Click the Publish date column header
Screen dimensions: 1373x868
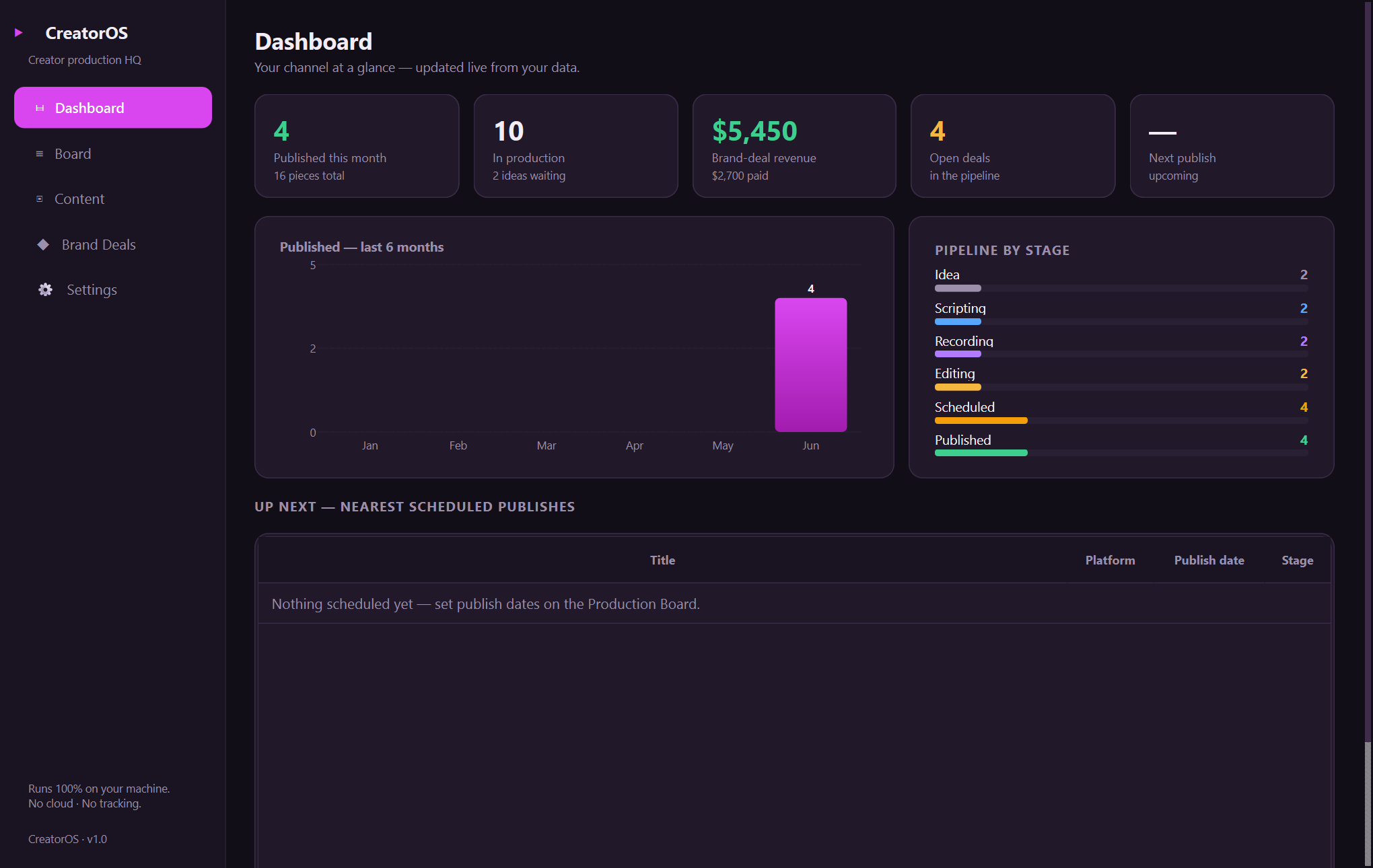pyautogui.click(x=1209, y=560)
